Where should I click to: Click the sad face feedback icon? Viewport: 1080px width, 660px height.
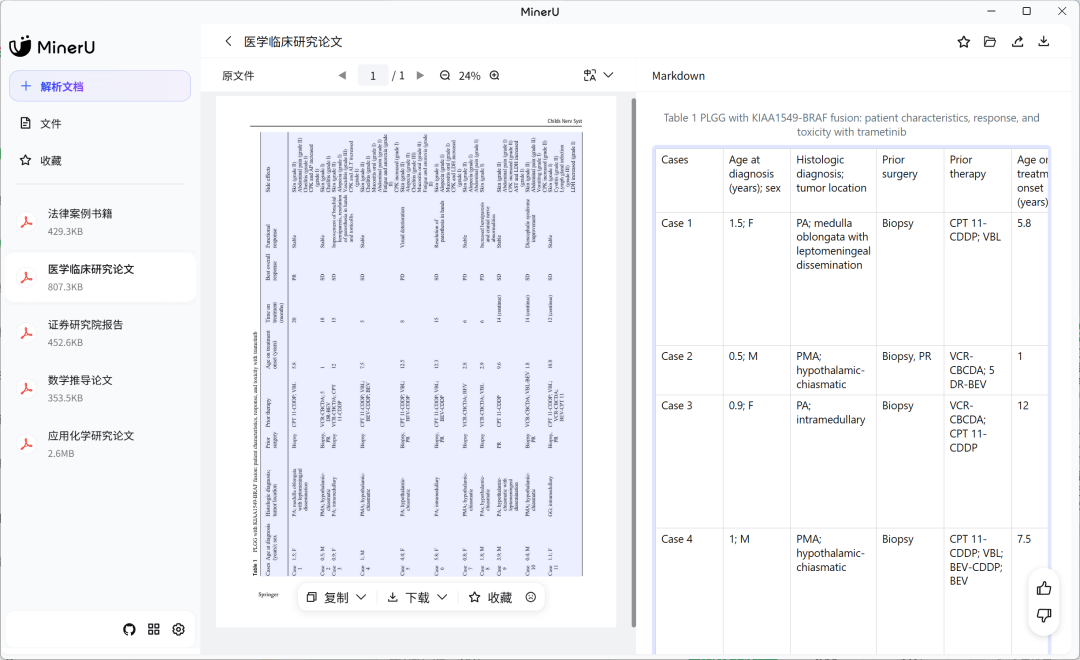click(531, 597)
